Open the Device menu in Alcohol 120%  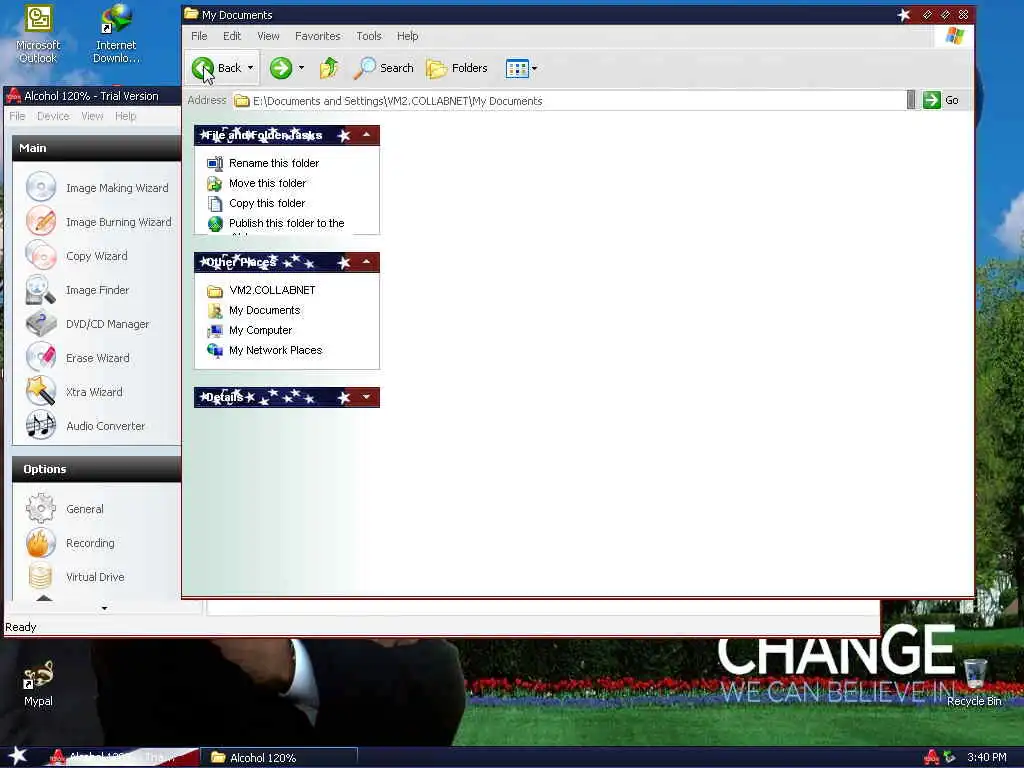(x=53, y=116)
